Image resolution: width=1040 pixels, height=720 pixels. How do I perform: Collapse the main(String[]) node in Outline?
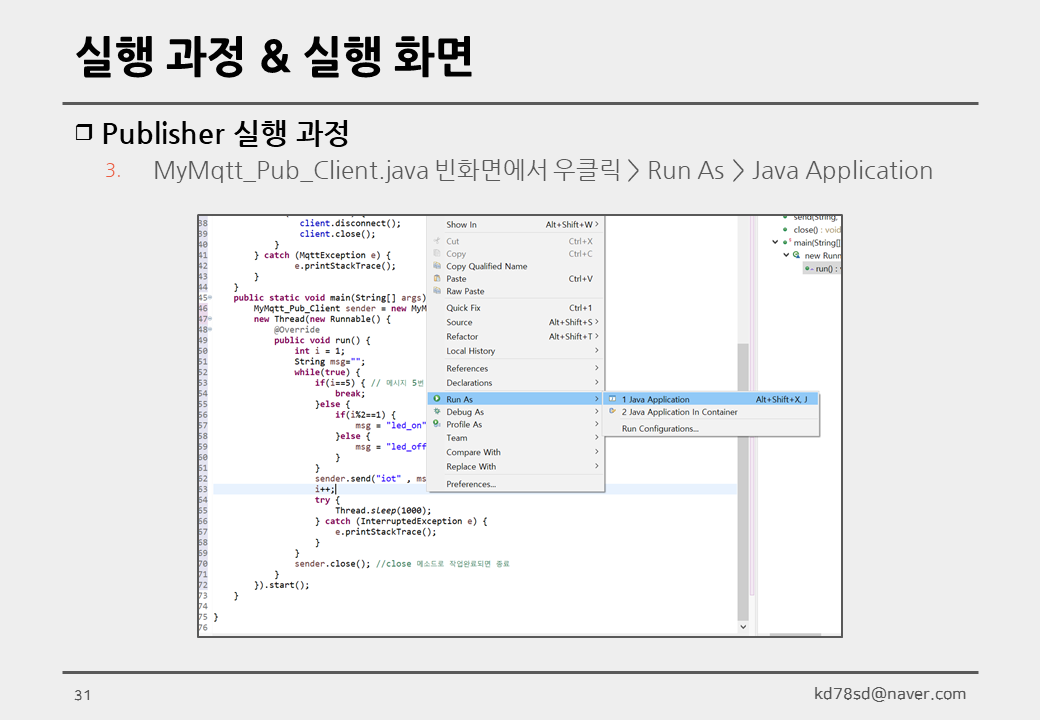[775, 242]
